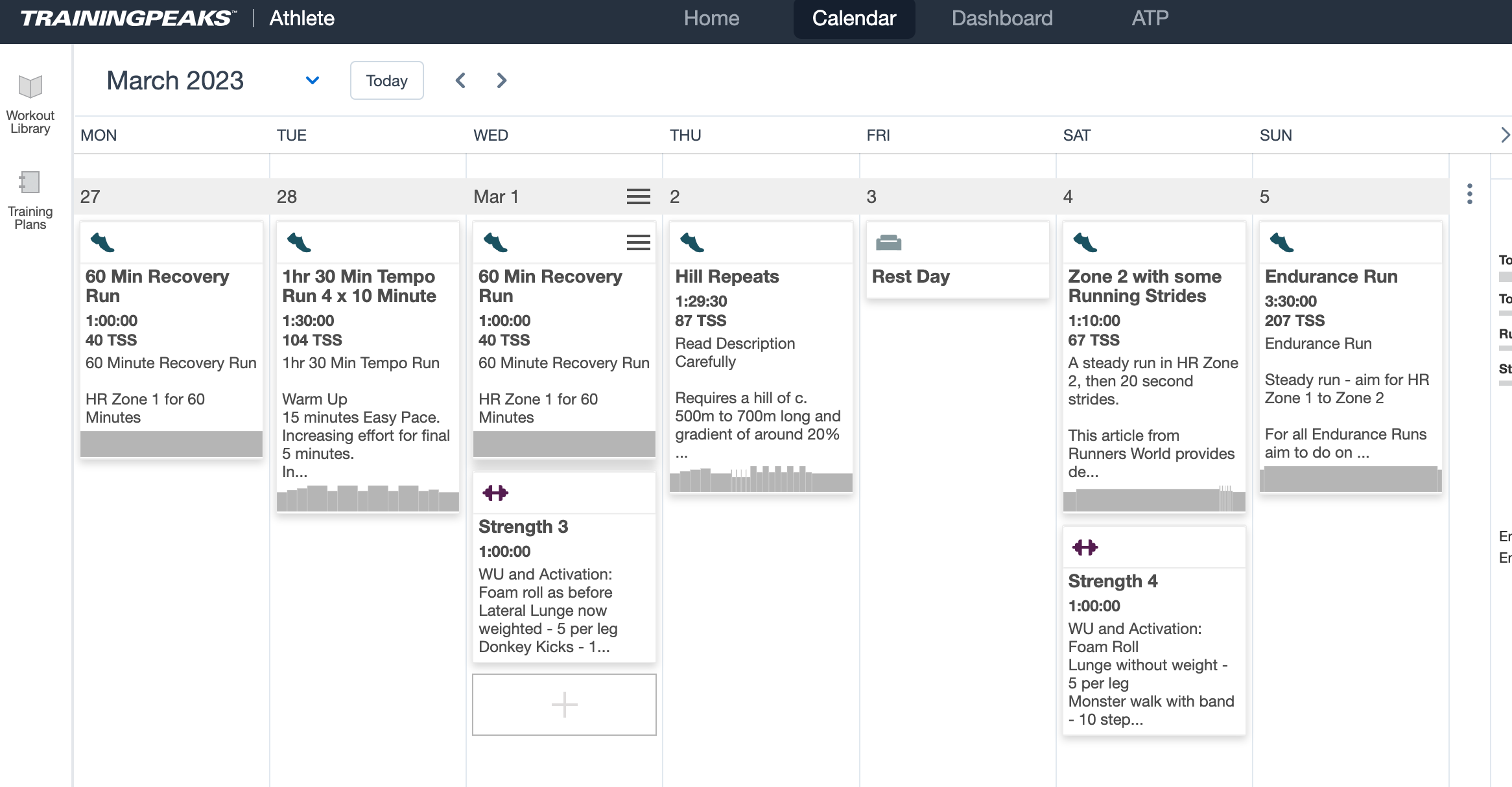Click the 3:30:00 duration on Endurance Run

click(x=1290, y=301)
